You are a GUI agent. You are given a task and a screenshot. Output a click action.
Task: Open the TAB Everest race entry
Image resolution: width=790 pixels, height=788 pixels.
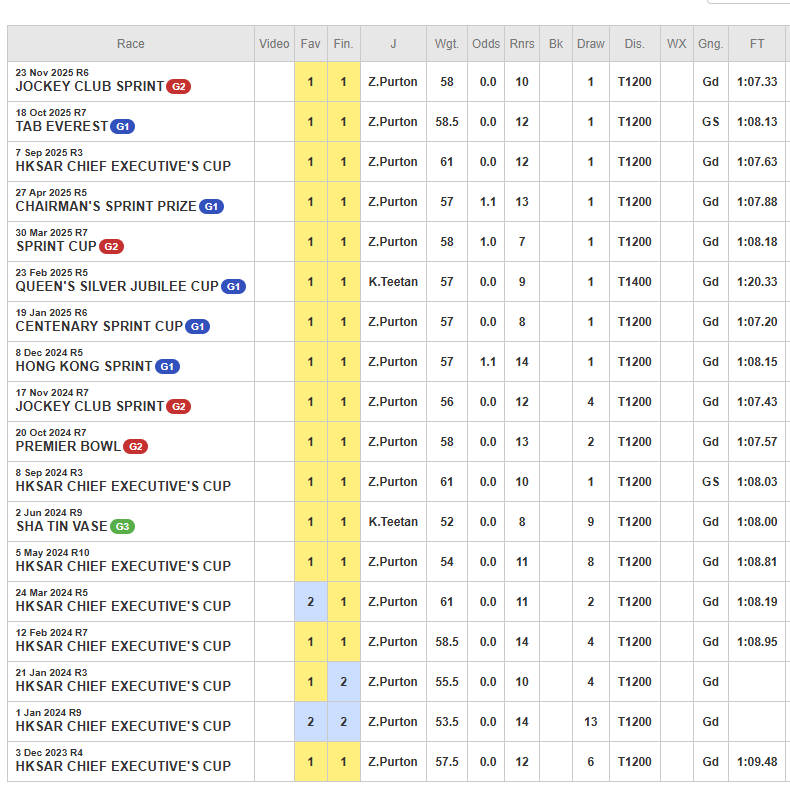tap(61, 126)
